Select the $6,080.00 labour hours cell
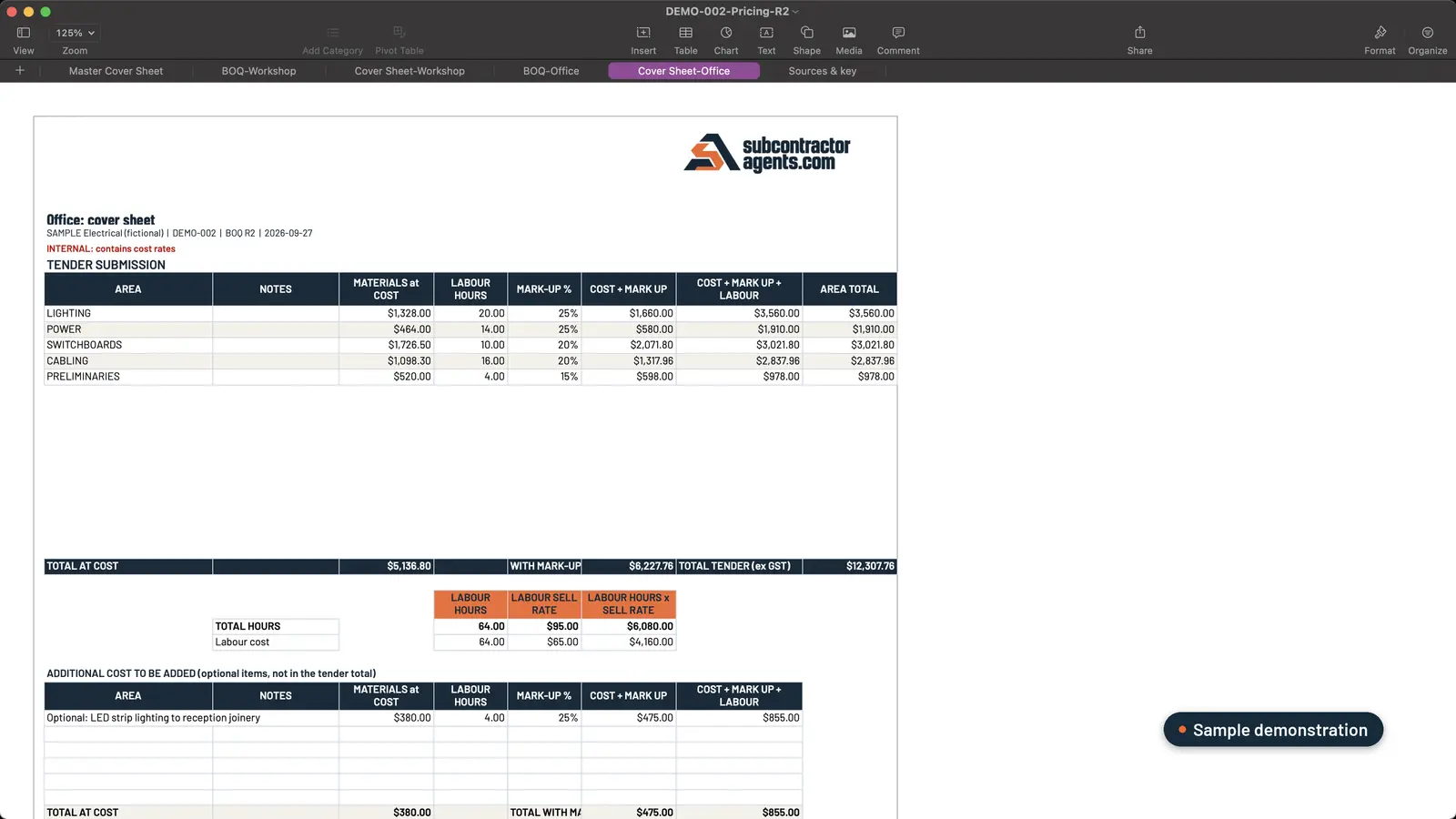 629,626
